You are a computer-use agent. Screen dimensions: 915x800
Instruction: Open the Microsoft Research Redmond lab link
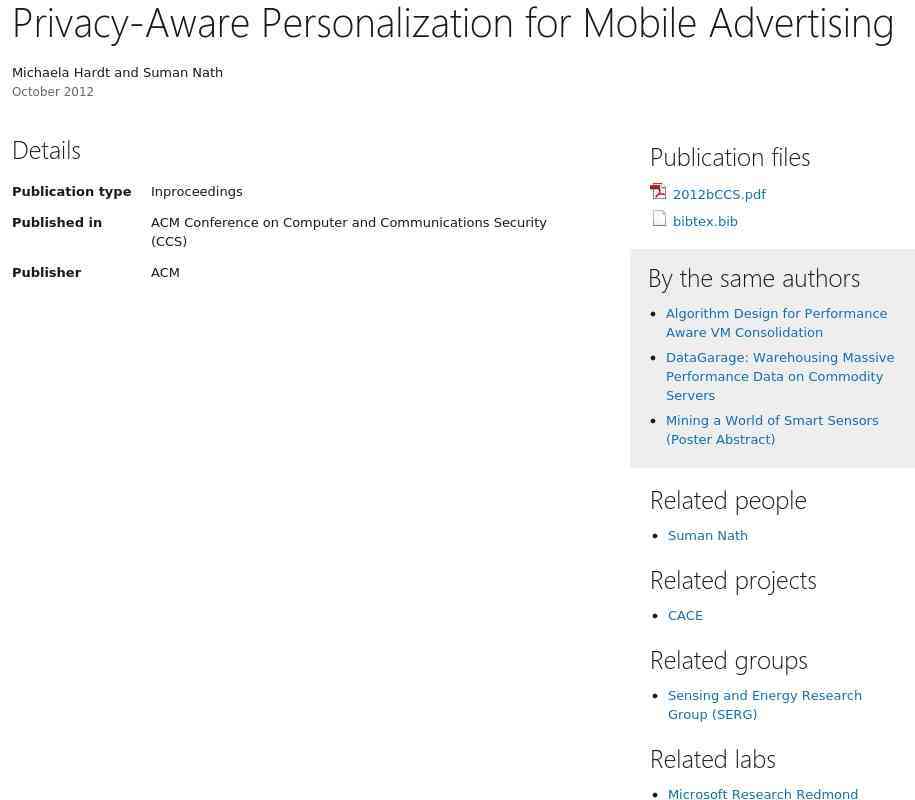[763, 794]
